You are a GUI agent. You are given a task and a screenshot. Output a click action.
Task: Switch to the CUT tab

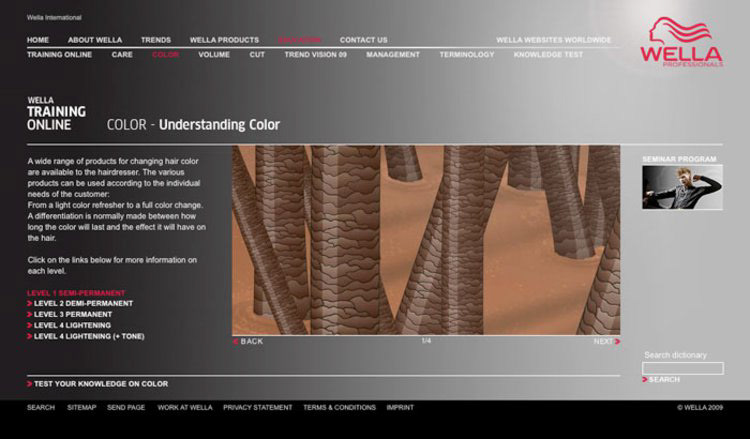[x=257, y=55]
